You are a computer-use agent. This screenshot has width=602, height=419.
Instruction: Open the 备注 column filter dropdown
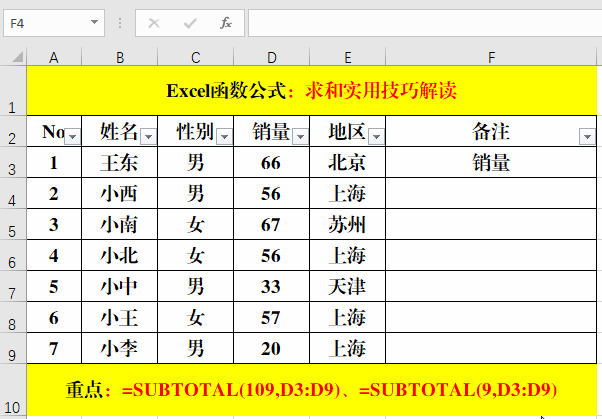click(x=587, y=137)
